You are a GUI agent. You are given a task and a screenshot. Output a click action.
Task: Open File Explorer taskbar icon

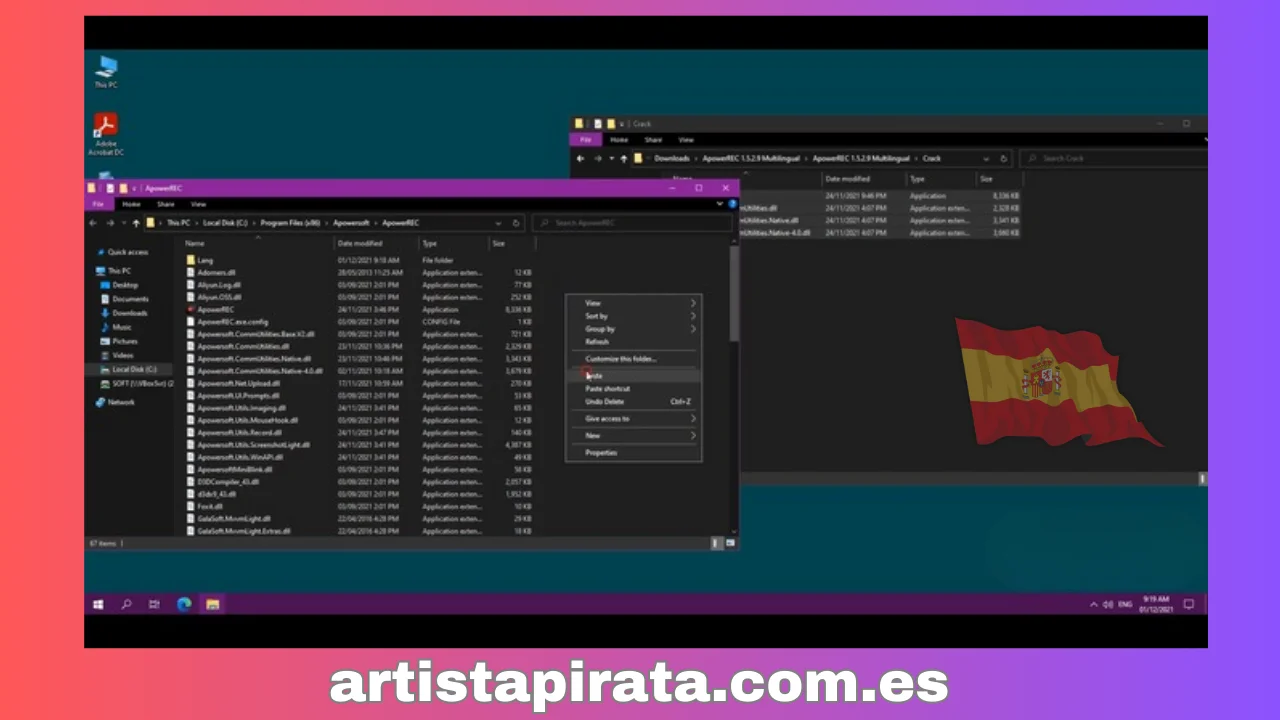click(212, 604)
